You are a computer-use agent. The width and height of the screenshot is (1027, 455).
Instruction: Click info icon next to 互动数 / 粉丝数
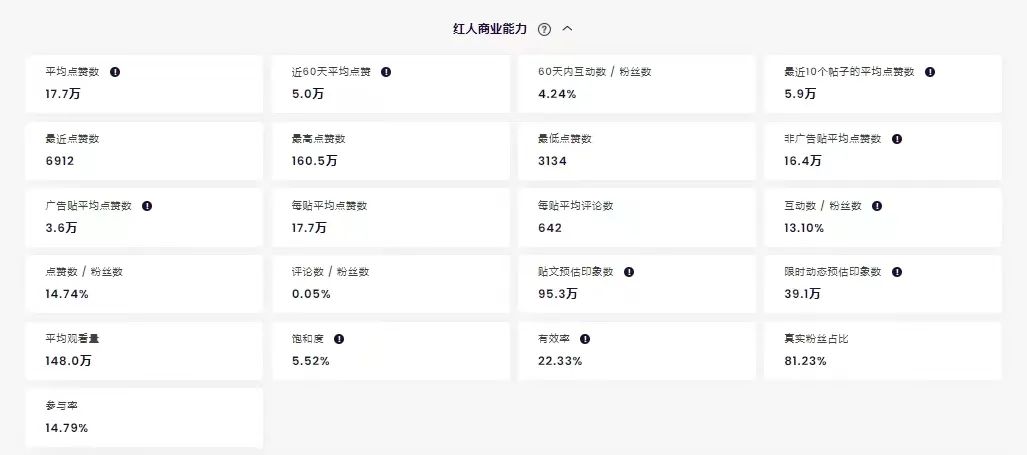click(877, 206)
